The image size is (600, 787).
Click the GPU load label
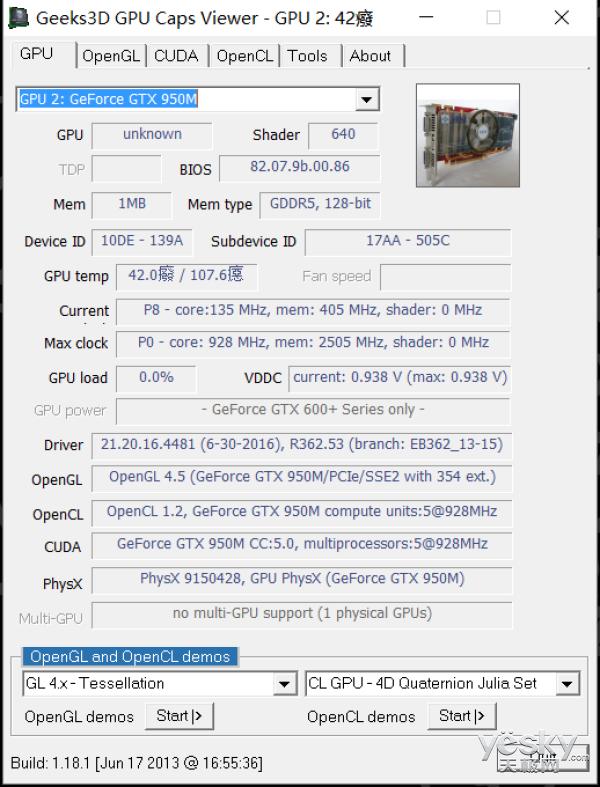click(x=78, y=378)
